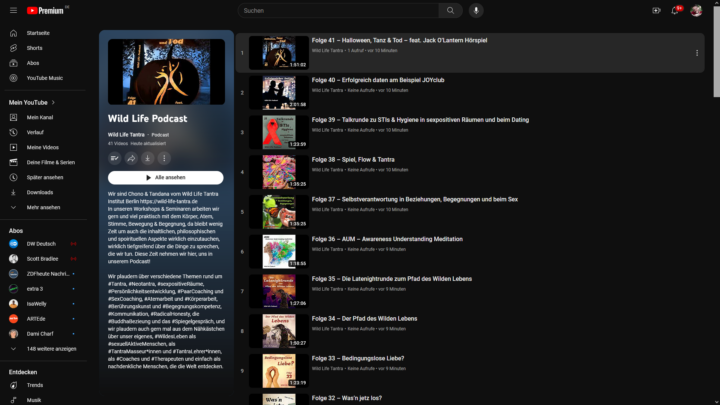The height and width of the screenshot is (405, 720).
Task: Open Wild Life Tantra channel link
Action: pos(126,135)
